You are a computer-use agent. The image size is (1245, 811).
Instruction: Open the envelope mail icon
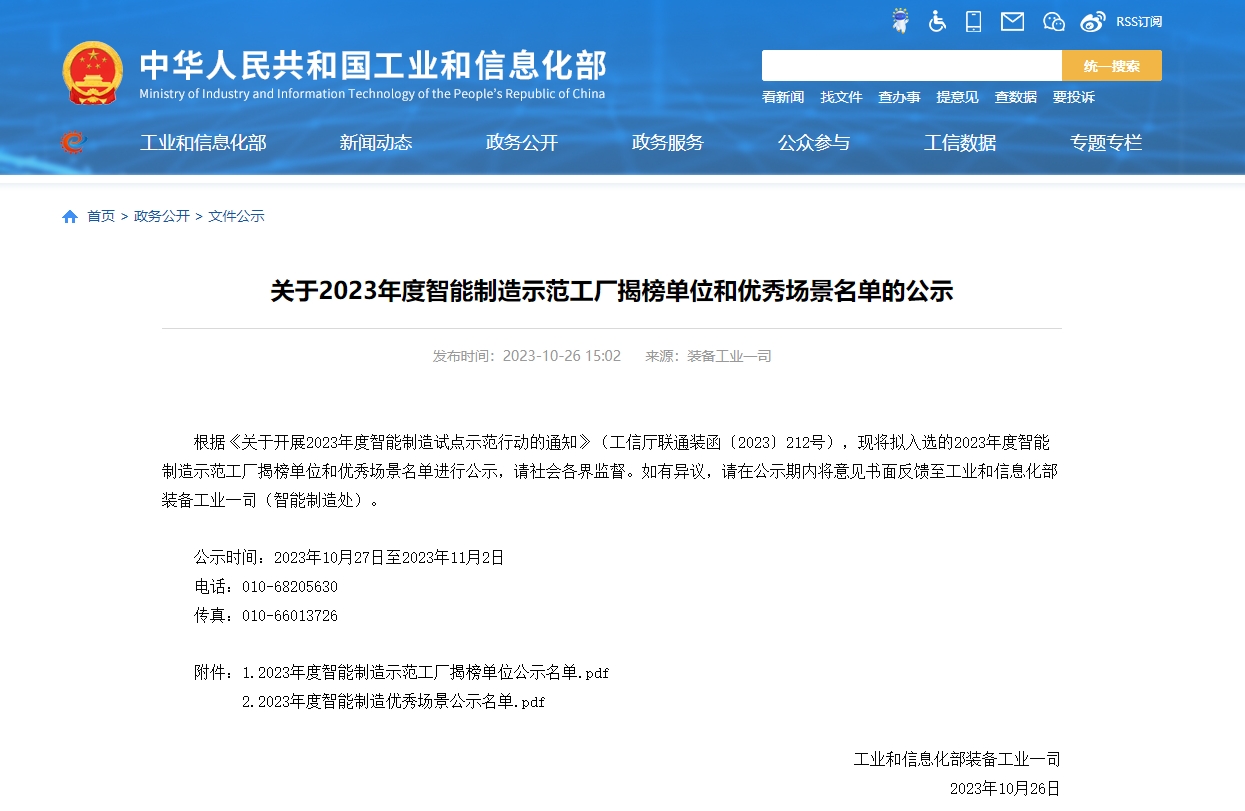(x=1012, y=21)
